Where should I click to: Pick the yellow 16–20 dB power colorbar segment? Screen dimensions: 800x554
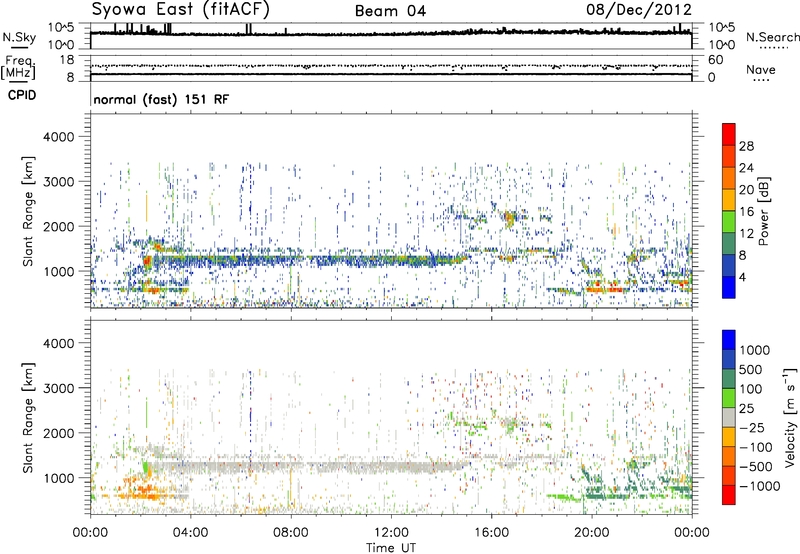tap(729, 200)
